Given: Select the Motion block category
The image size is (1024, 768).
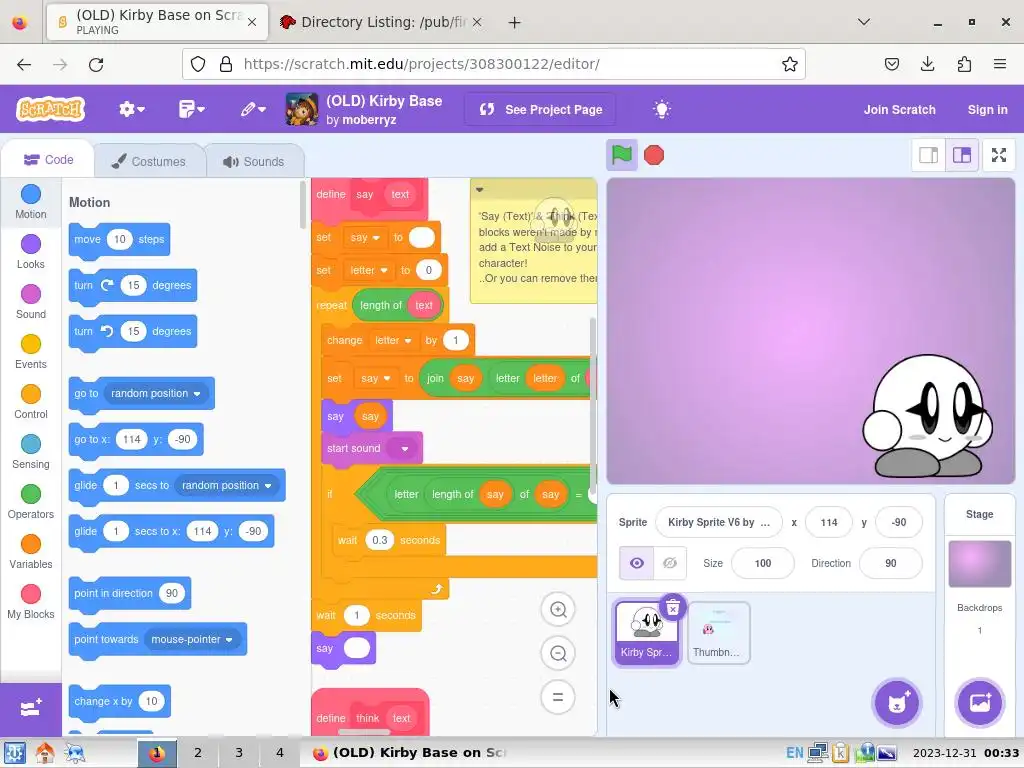Looking at the screenshot, I should coord(31,202).
